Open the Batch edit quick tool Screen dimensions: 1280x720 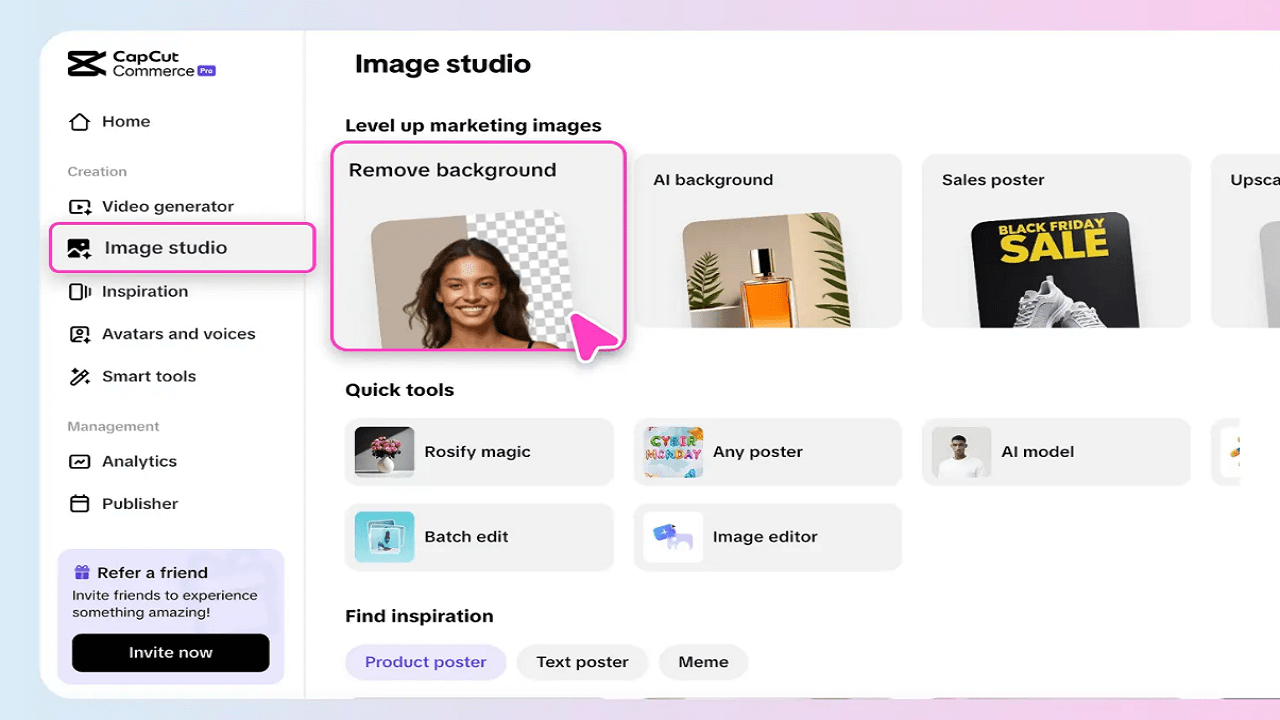pyautogui.click(x=478, y=537)
